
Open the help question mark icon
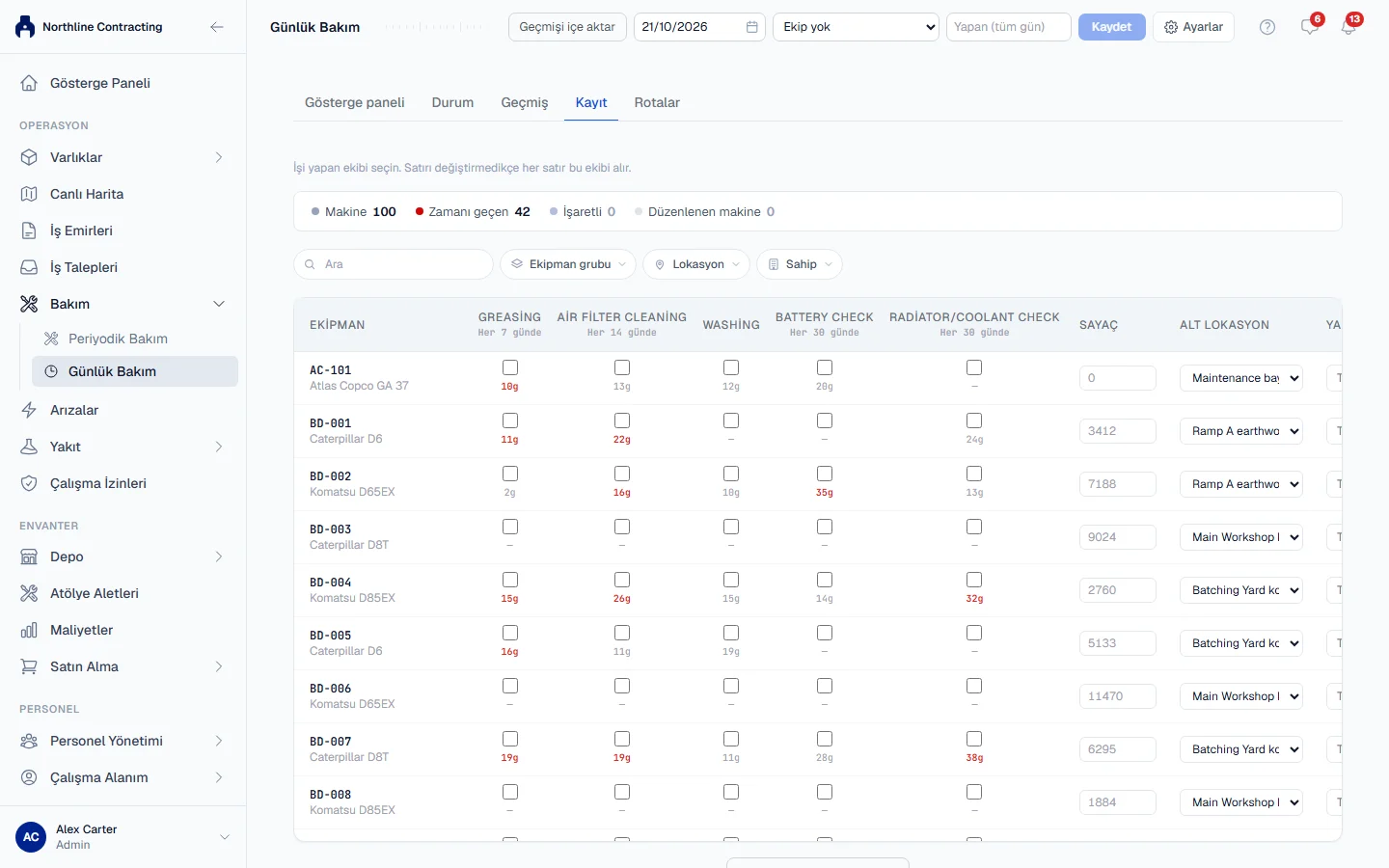1267,27
